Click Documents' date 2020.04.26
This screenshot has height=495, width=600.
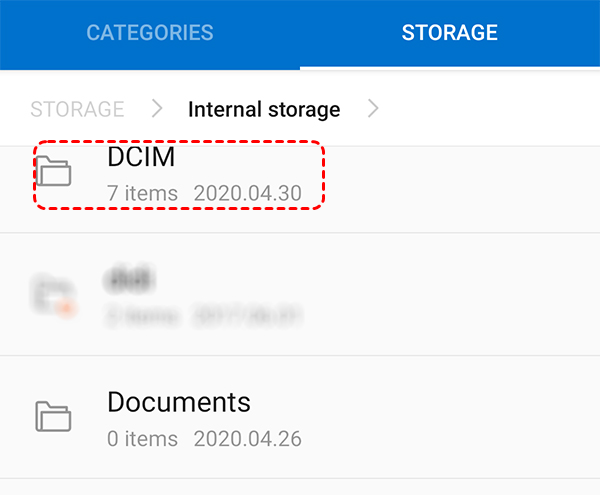247,438
